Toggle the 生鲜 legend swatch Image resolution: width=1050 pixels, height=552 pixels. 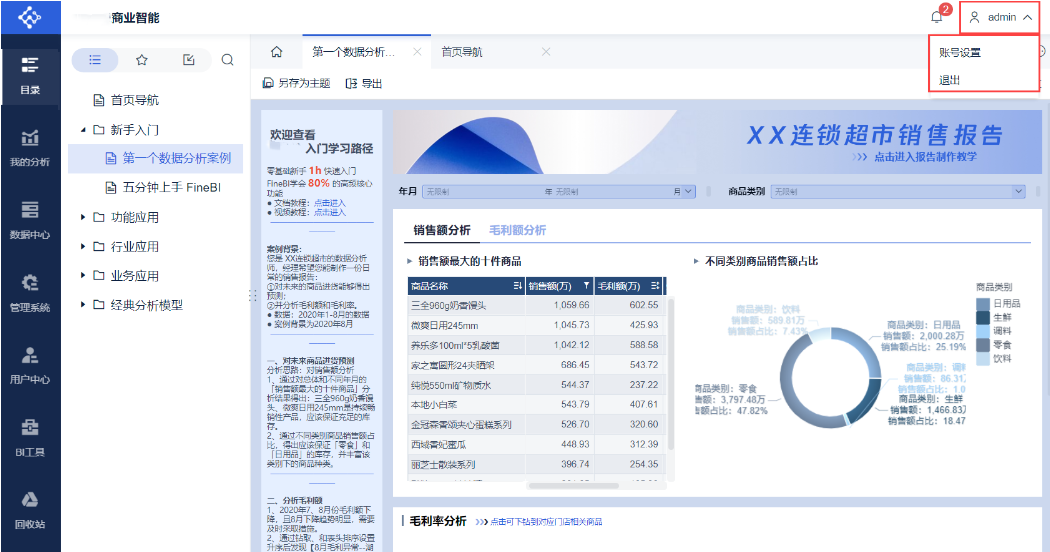pos(982,318)
